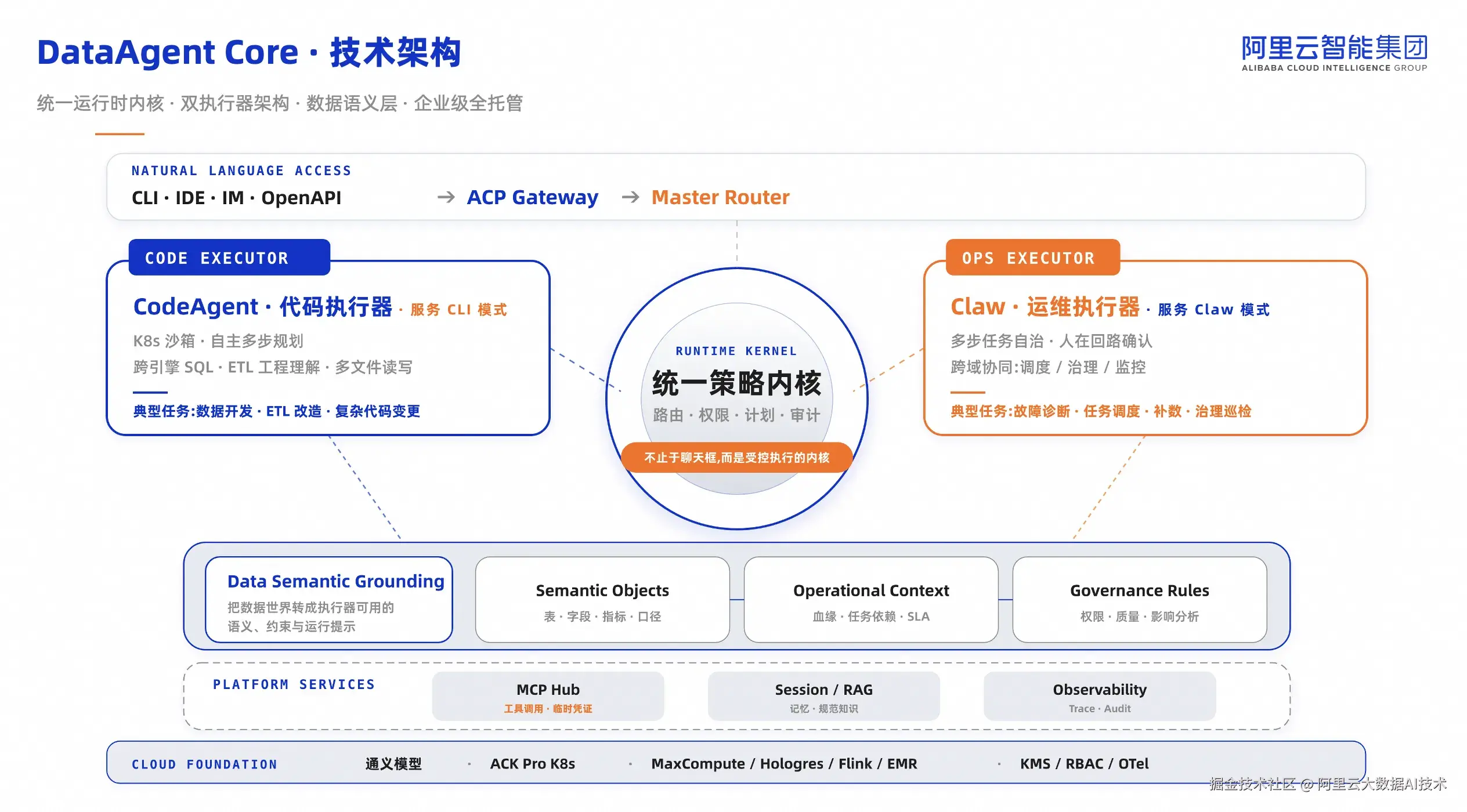Screen dimensions: 1467x812
Task: Click the 统一策略内核 center heading
Action: click(736, 383)
